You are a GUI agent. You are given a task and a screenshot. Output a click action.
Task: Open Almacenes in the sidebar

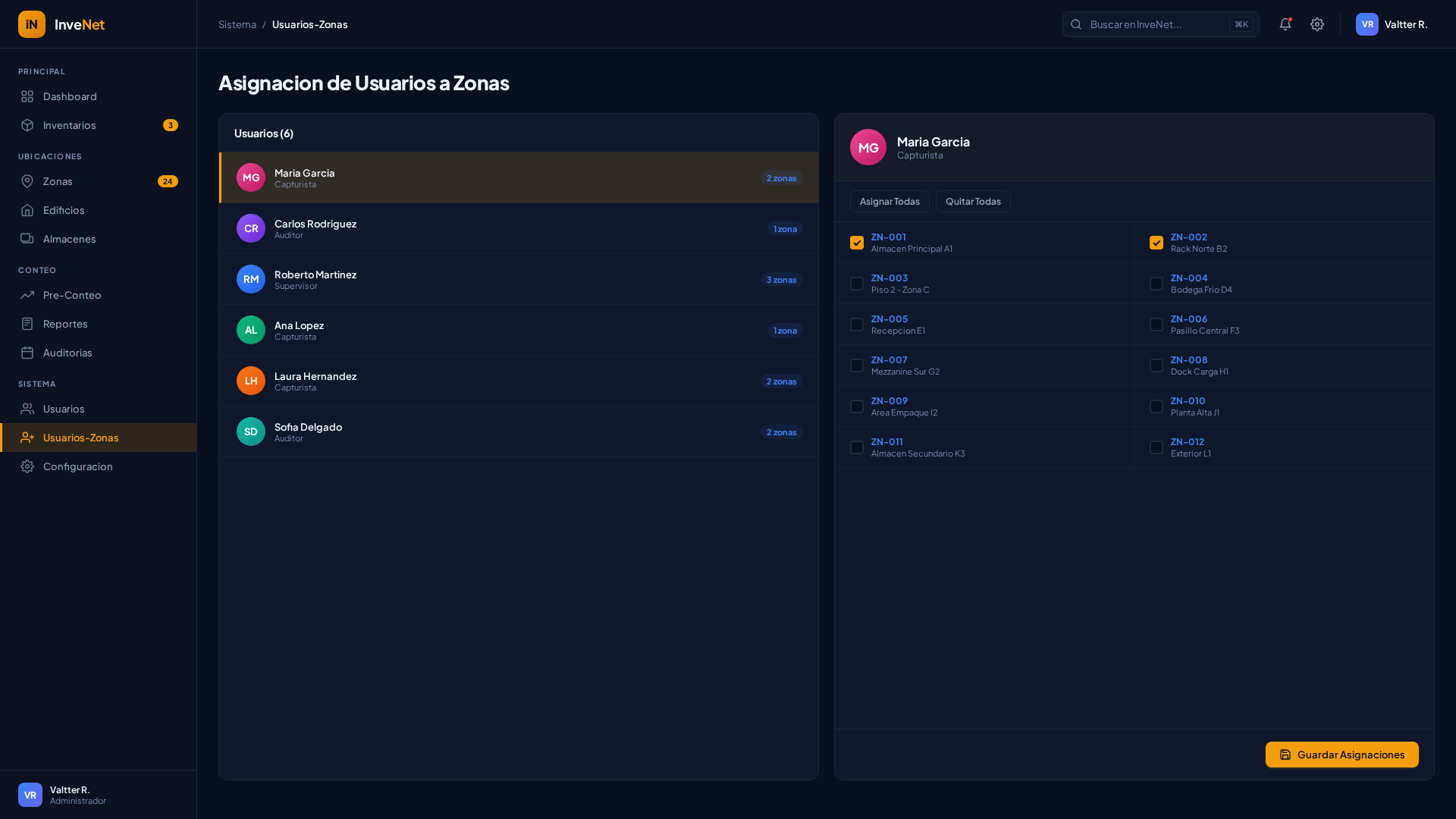(69, 239)
